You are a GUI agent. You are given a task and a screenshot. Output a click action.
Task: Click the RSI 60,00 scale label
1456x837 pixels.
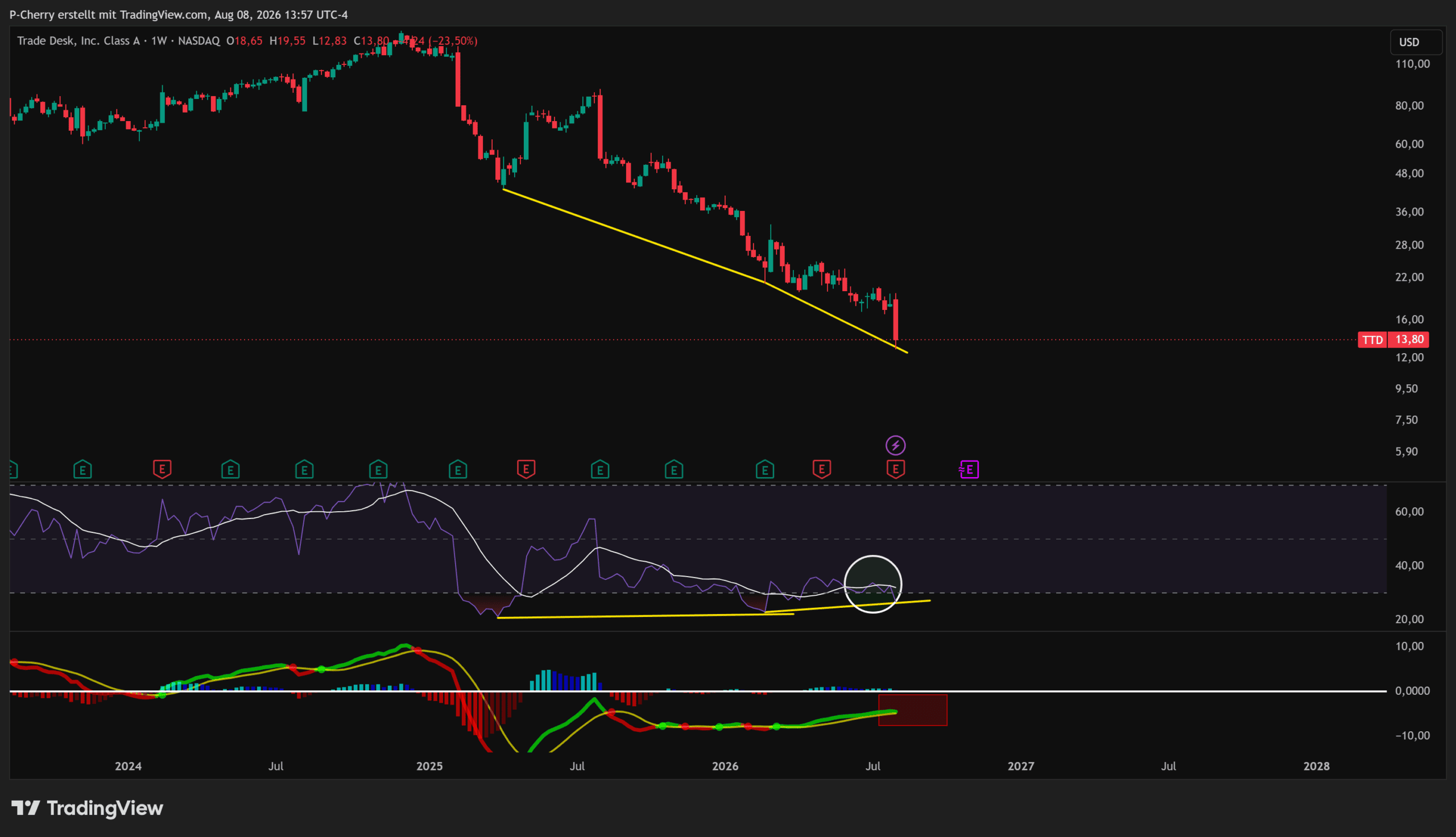1409,512
